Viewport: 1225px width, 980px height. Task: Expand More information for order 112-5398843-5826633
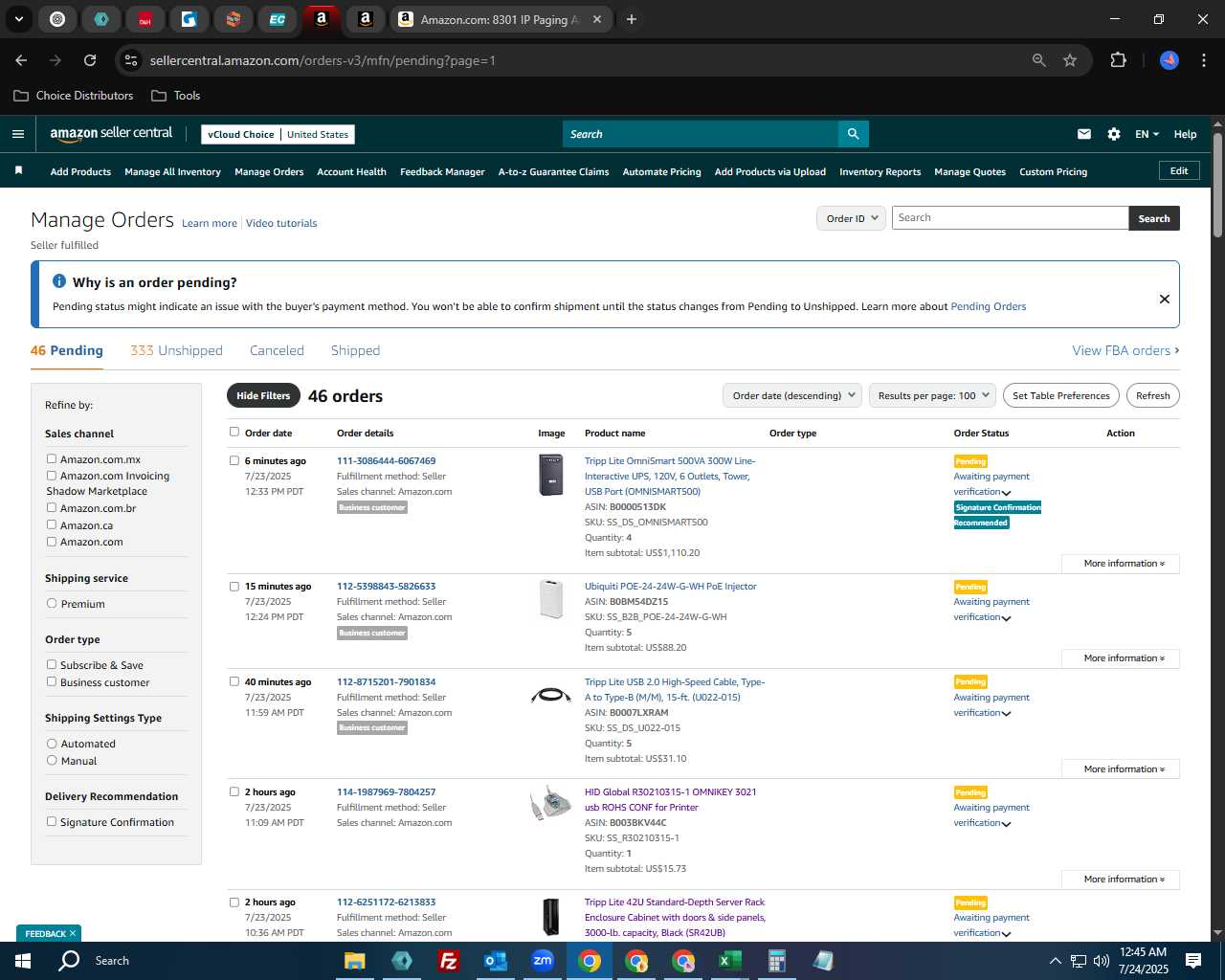[1121, 658]
